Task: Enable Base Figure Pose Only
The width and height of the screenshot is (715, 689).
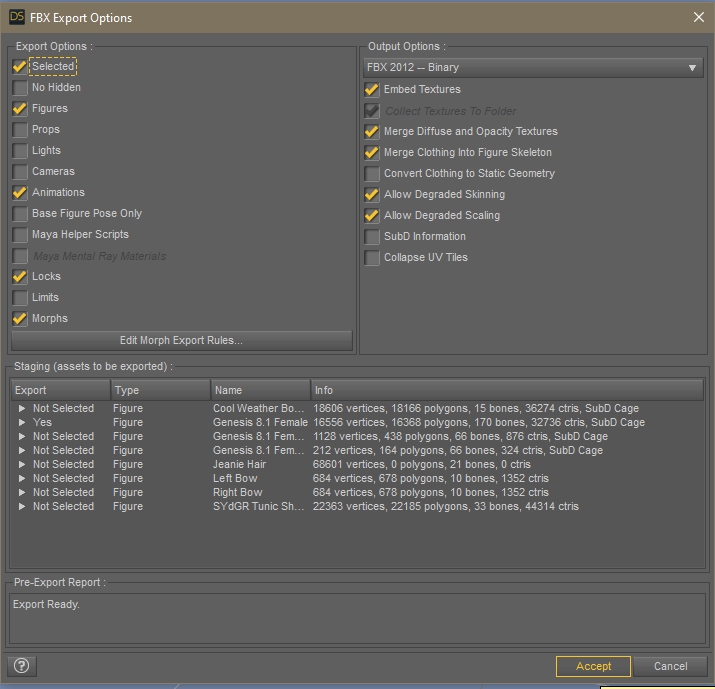Action: [x=20, y=213]
